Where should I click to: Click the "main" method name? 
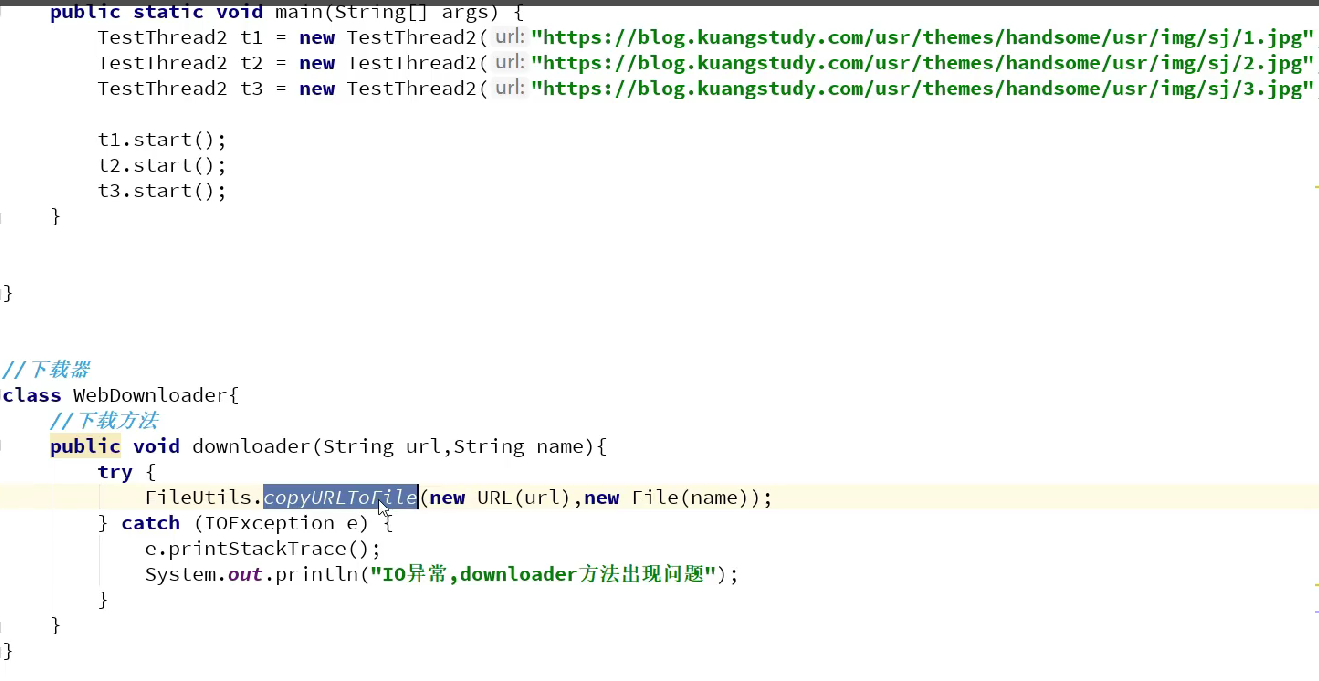click(x=298, y=12)
